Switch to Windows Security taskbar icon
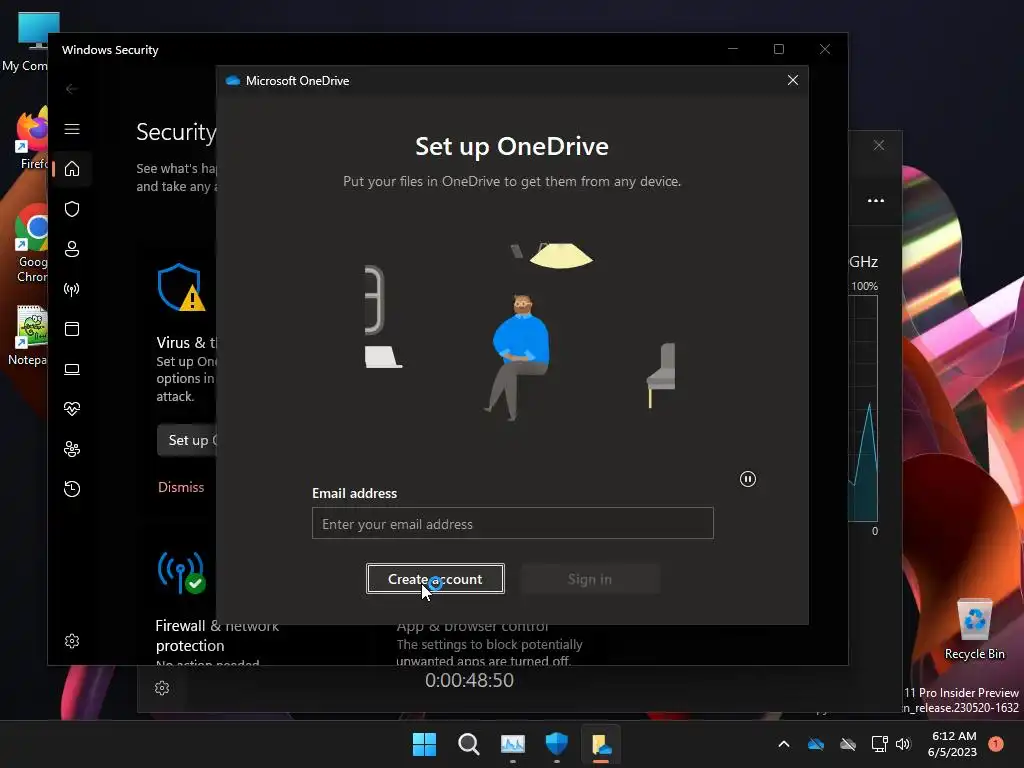The width and height of the screenshot is (1024, 768). click(556, 744)
